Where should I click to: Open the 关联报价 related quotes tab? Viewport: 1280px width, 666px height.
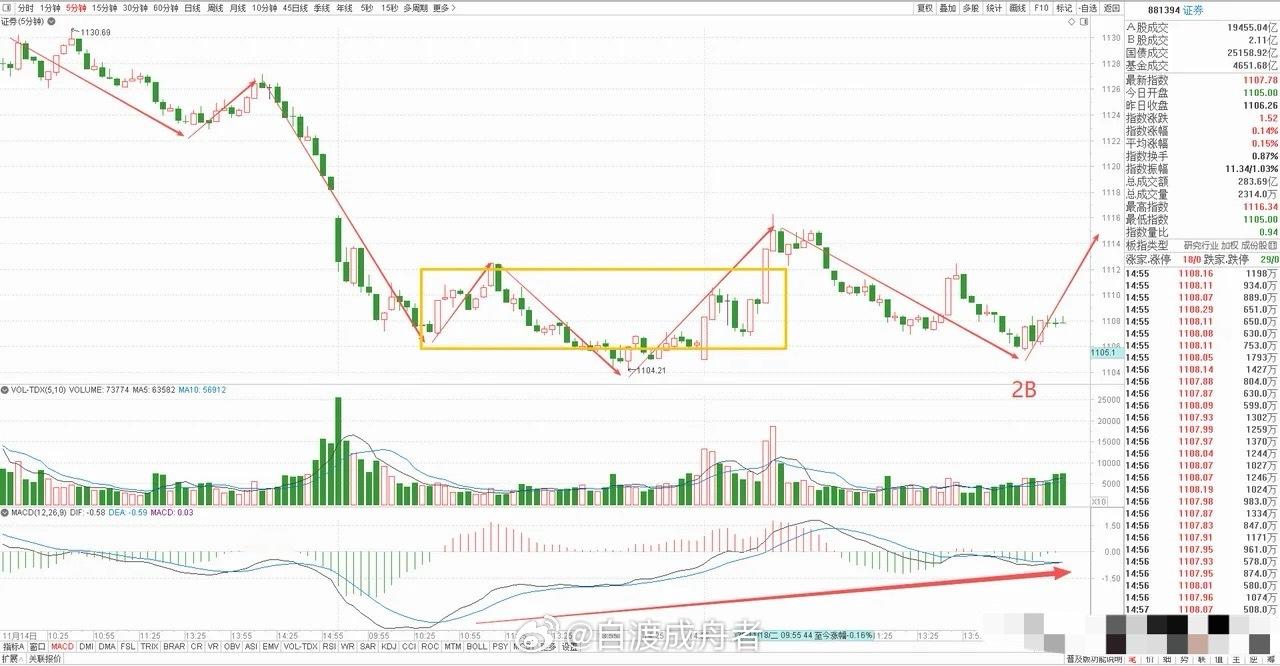pyautogui.click(x=45, y=658)
